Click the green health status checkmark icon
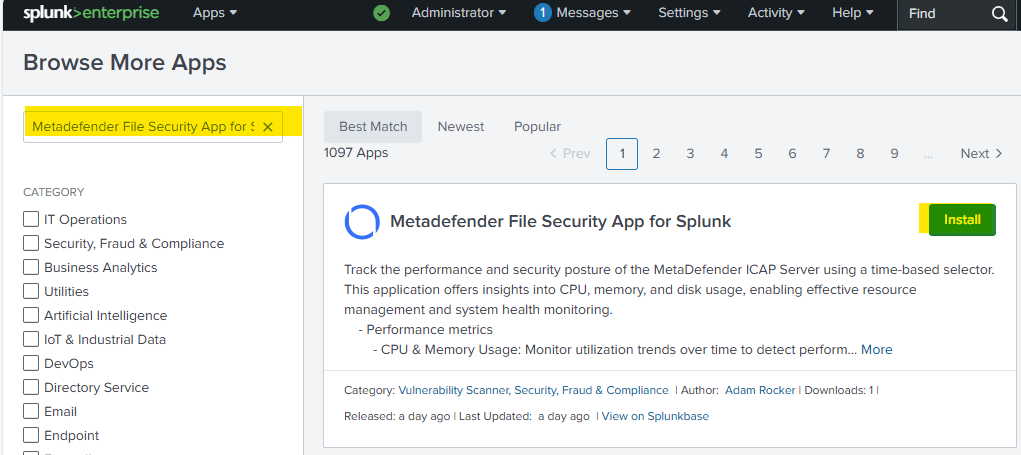1021x455 pixels. [x=382, y=13]
